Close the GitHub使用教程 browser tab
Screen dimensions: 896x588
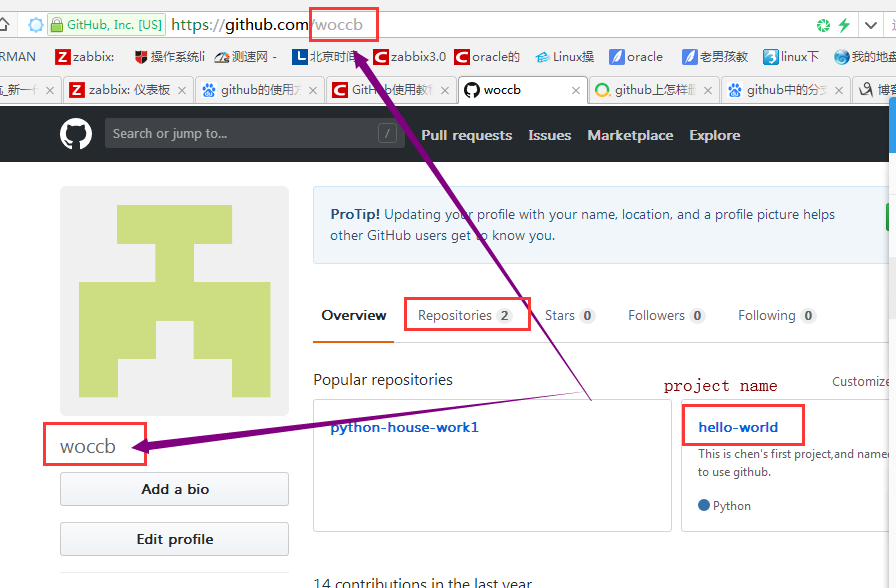pos(445,90)
